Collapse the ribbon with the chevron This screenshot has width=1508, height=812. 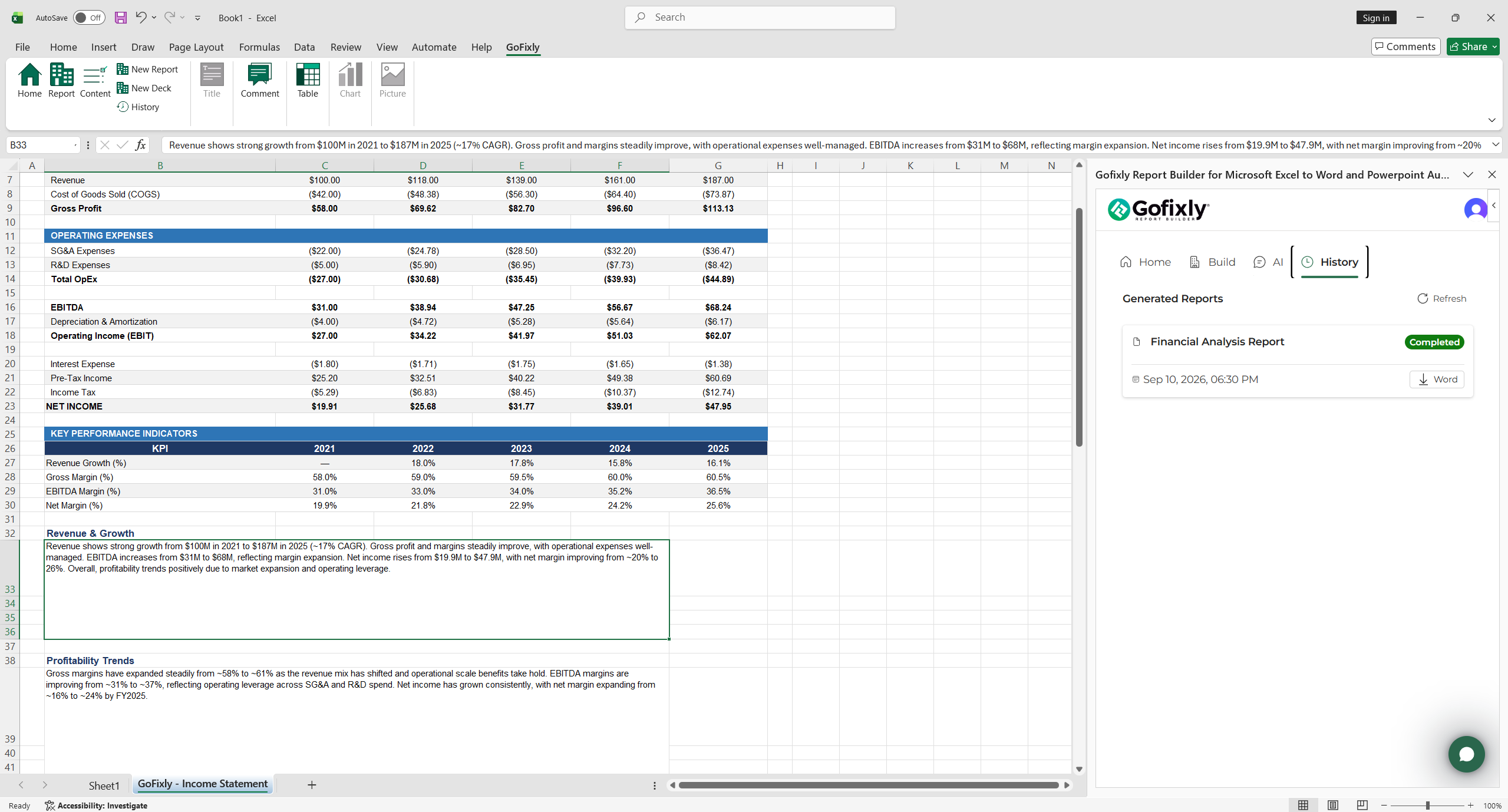pos(1491,120)
